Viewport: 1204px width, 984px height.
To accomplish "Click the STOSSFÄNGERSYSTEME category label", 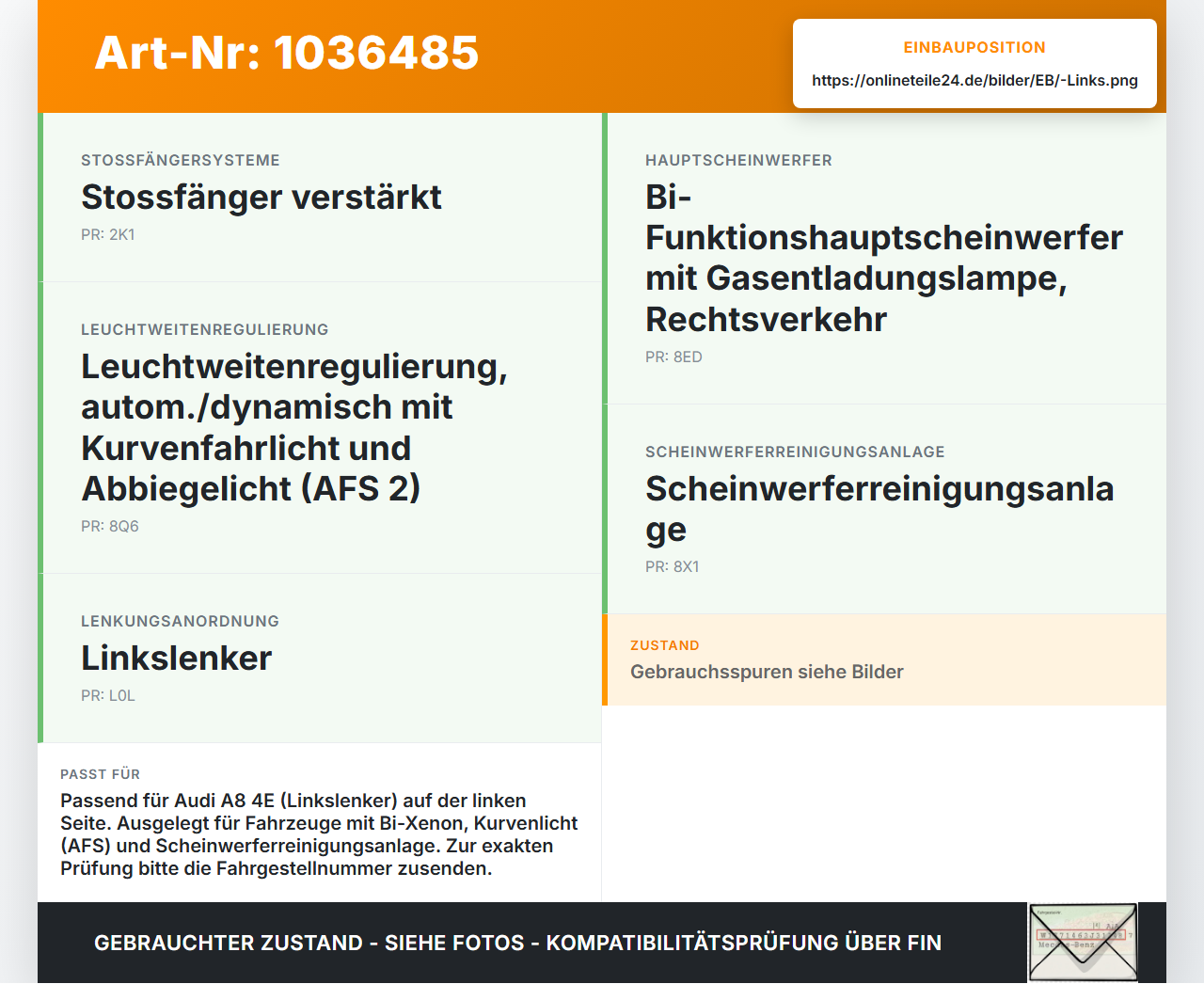I will [181, 161].
